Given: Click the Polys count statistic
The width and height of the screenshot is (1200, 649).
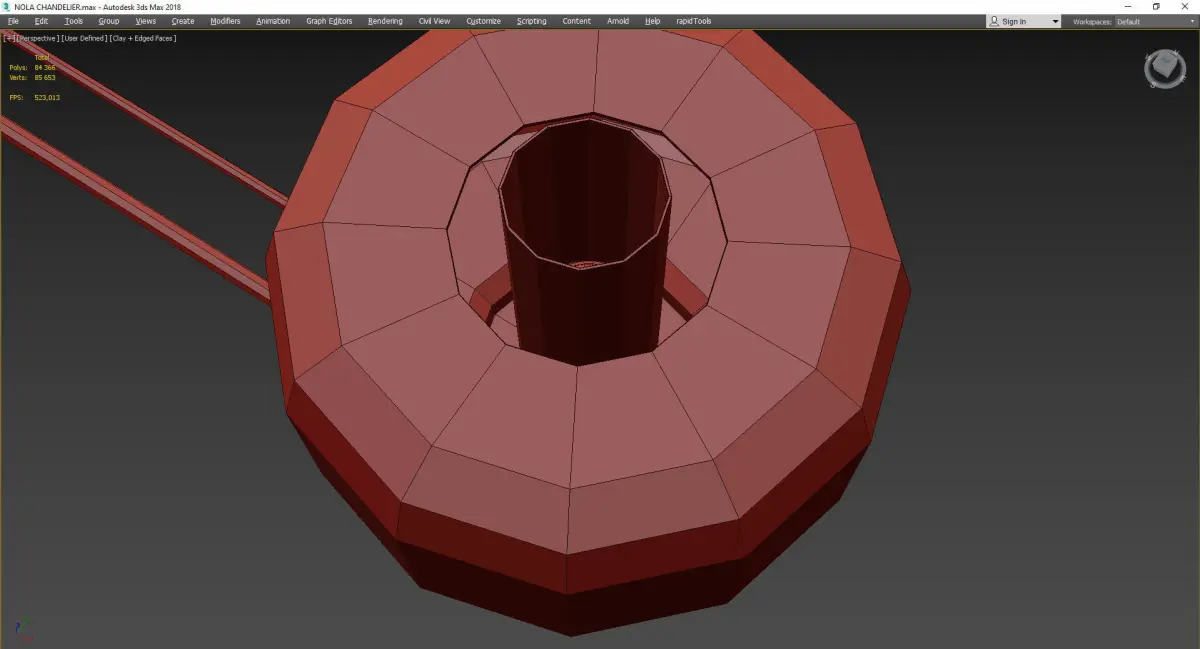Looking at the screenshot, I should coord(32,67).
